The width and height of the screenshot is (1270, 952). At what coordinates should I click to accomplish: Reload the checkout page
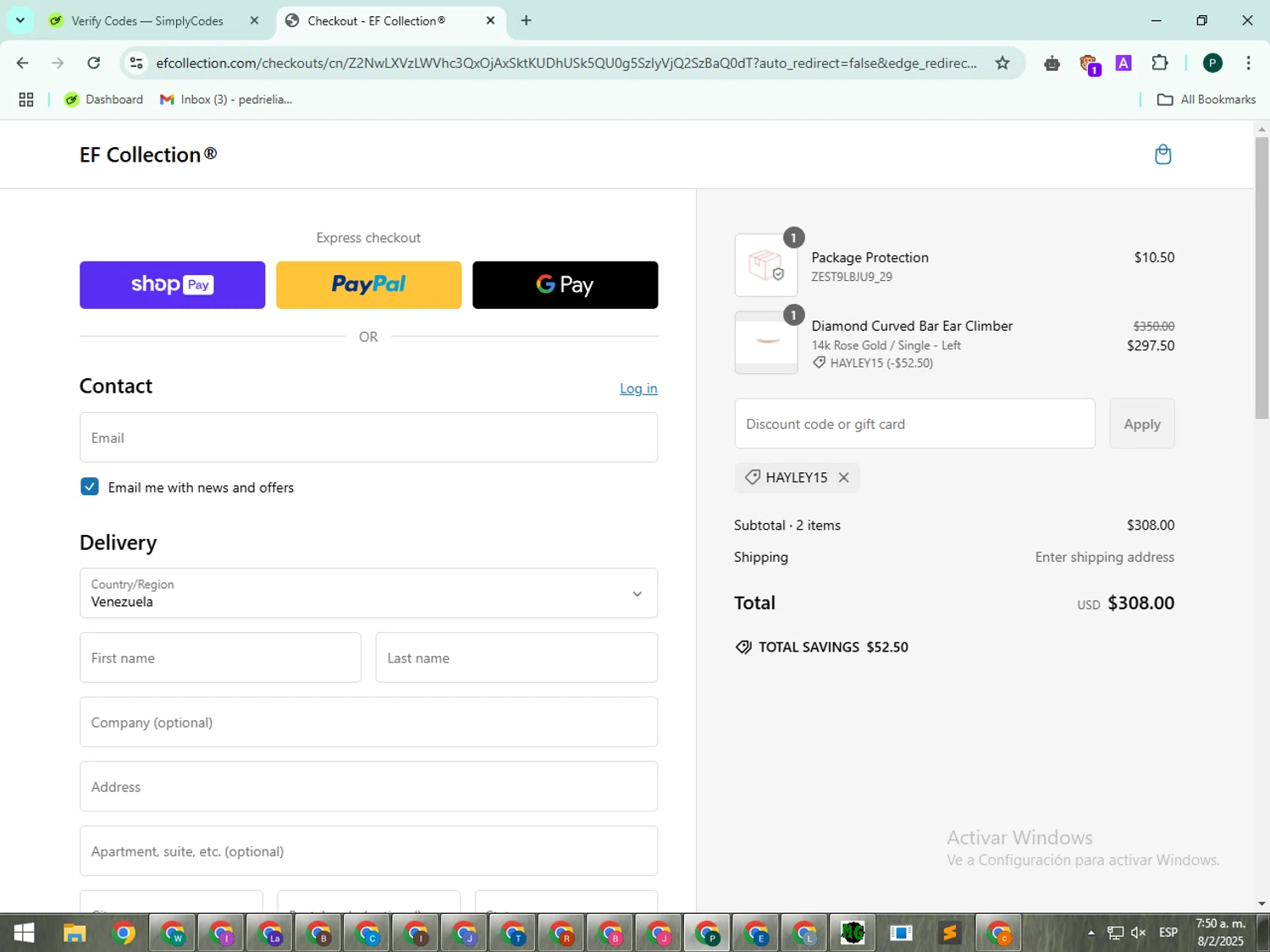tap(94, 63)
